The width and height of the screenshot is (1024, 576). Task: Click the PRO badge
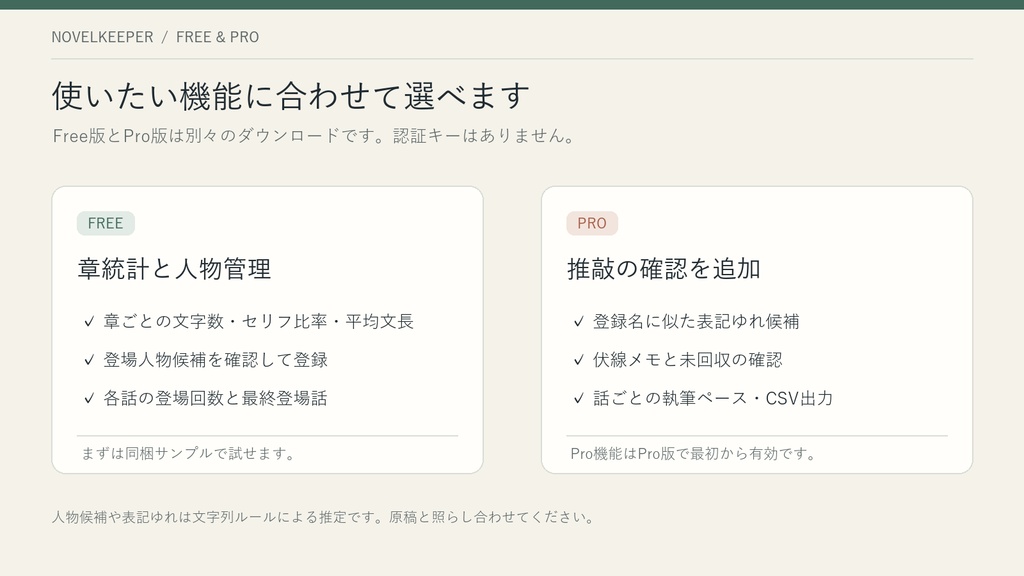point(592,223)
